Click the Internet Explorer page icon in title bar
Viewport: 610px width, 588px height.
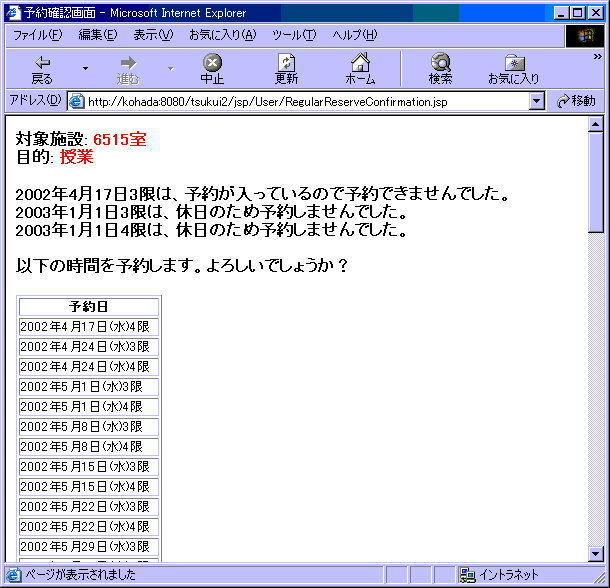(12, 12)
